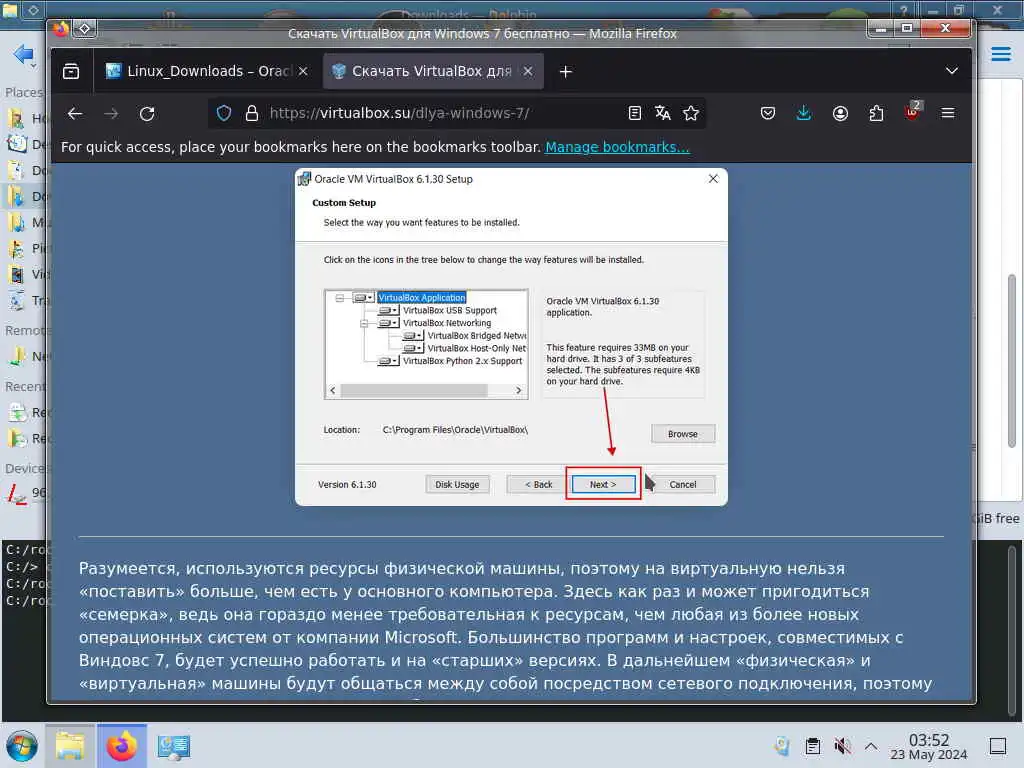Open the Firefox application hamburger menu
Viewport: 1024px width, 768px height.
[948, 113]
